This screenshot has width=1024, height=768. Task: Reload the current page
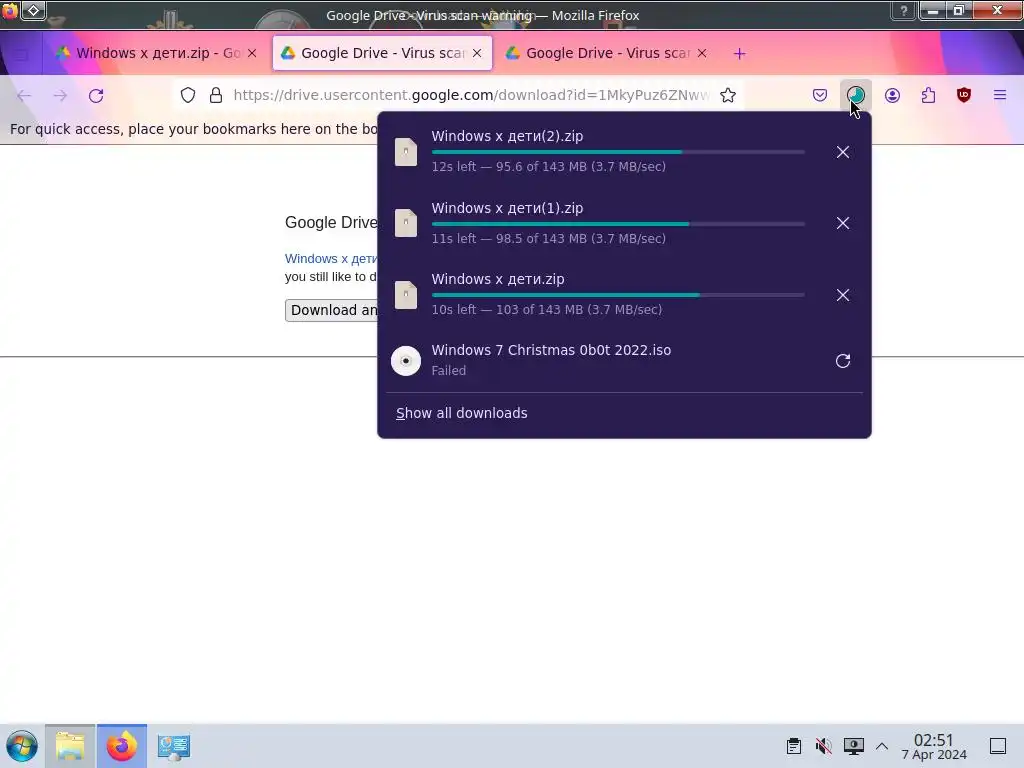(x=96, y=96)
